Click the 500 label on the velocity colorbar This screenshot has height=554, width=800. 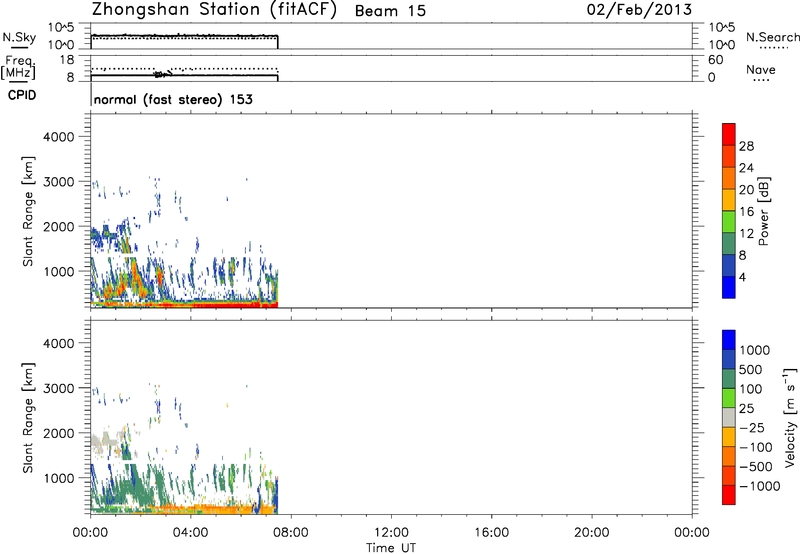[x=752, y=370]
